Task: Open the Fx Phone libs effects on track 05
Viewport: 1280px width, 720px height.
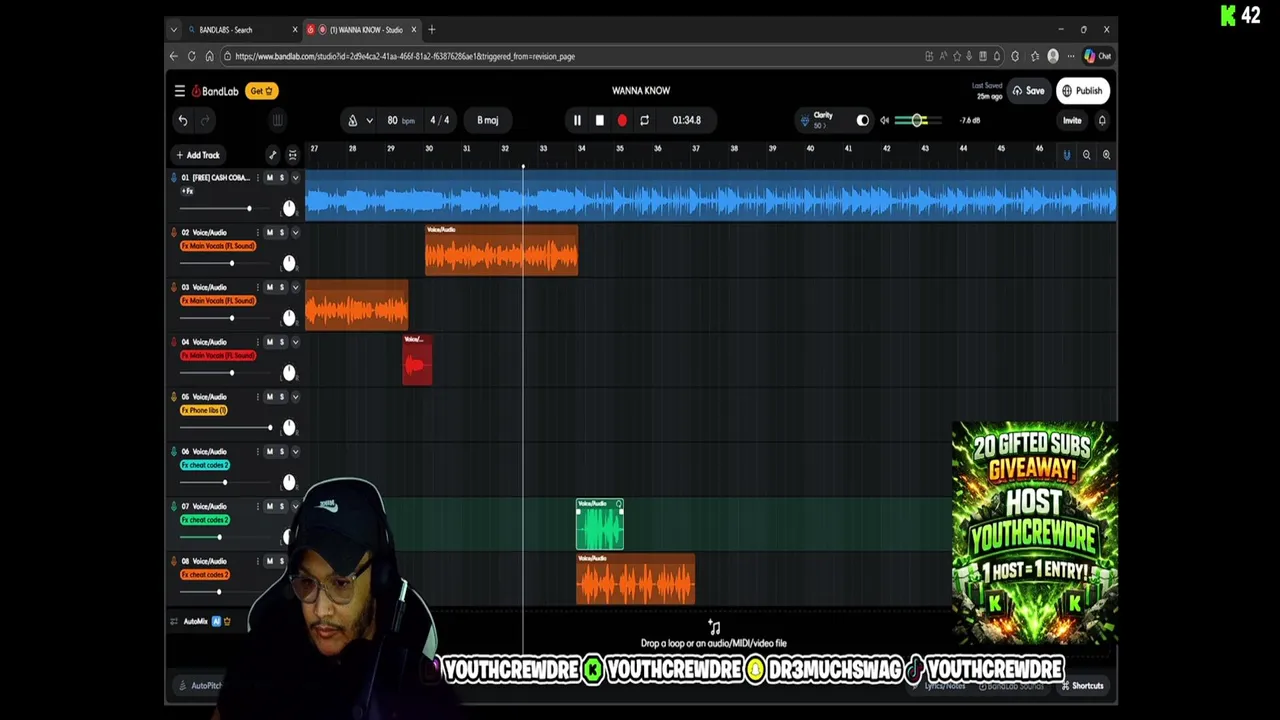Action: [x=204, y=410]
